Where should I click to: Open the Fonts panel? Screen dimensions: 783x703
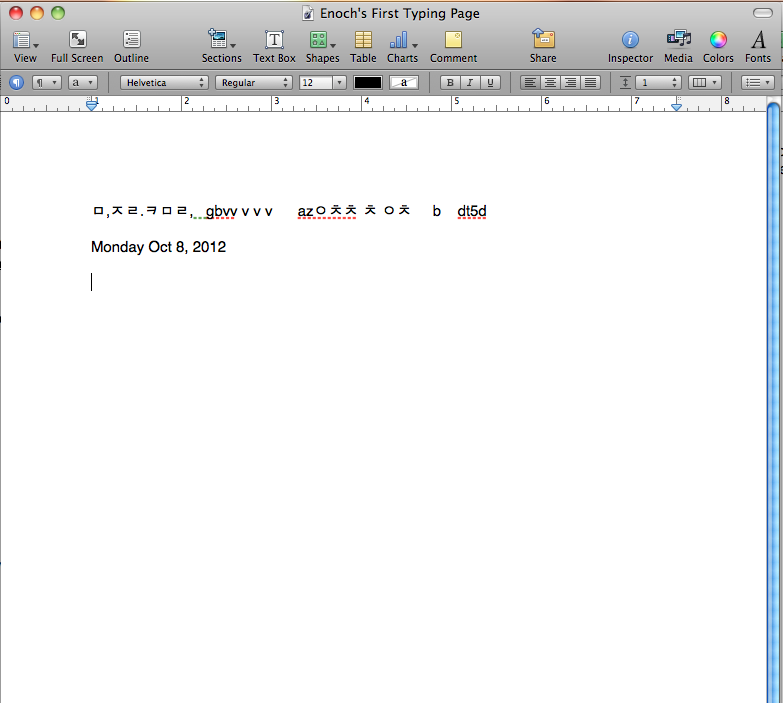point(758,46)
